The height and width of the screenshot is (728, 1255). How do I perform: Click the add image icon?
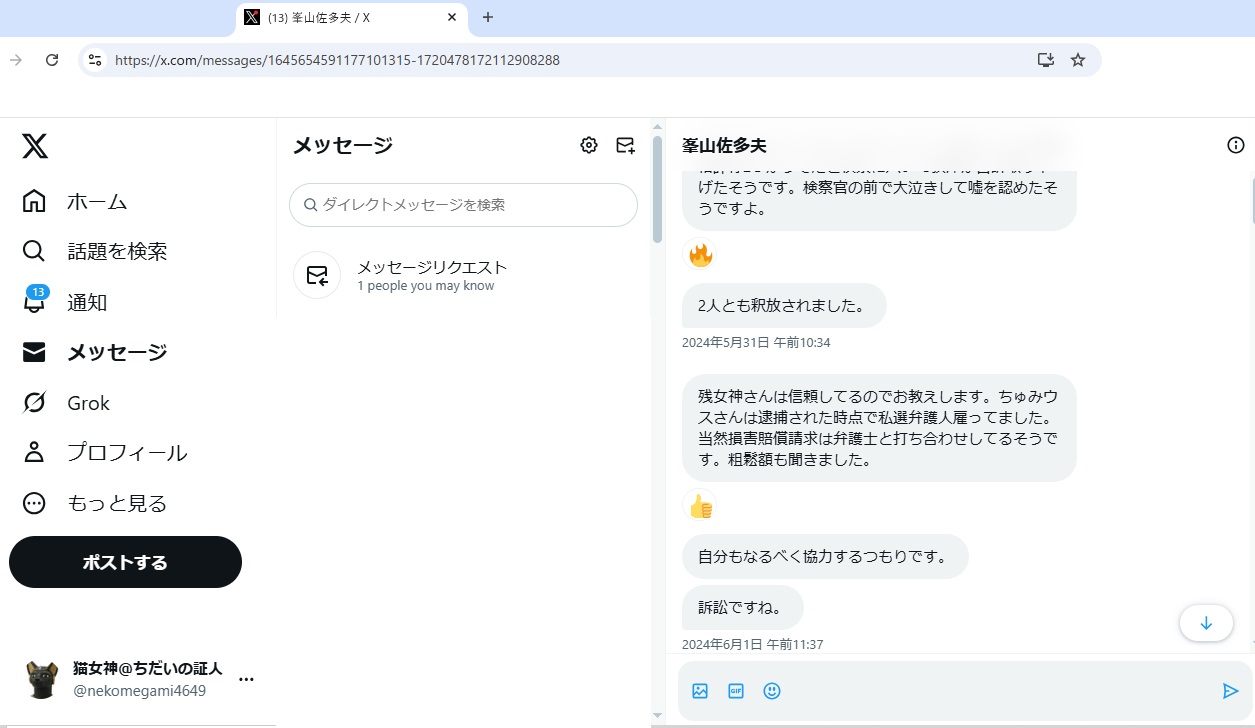(x=700, y=691)
